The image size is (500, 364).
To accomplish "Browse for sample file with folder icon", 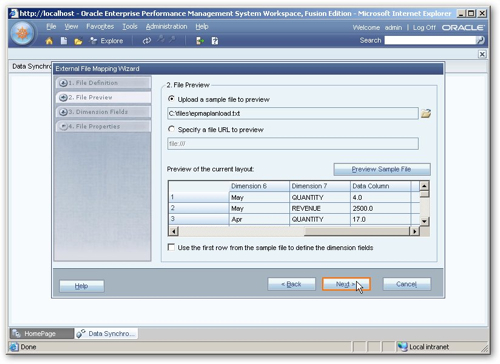I will [426, 113].
